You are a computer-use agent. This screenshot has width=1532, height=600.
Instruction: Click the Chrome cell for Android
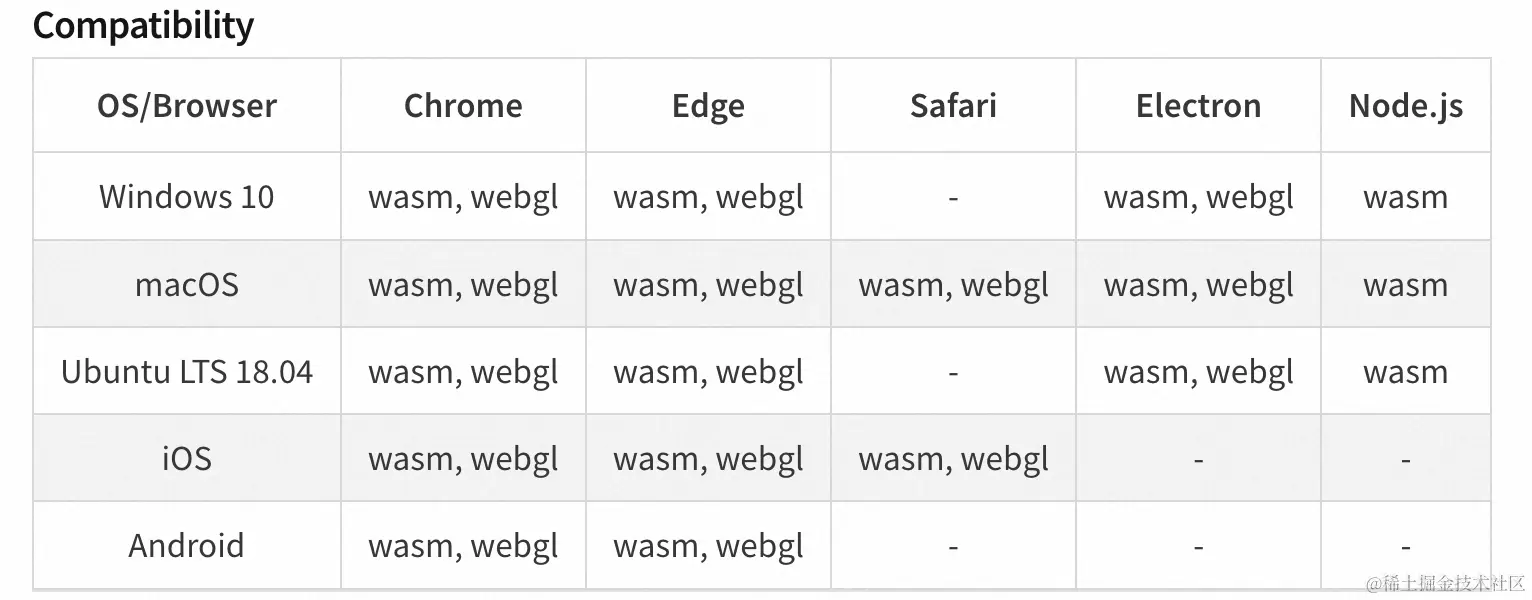(463, 546)
